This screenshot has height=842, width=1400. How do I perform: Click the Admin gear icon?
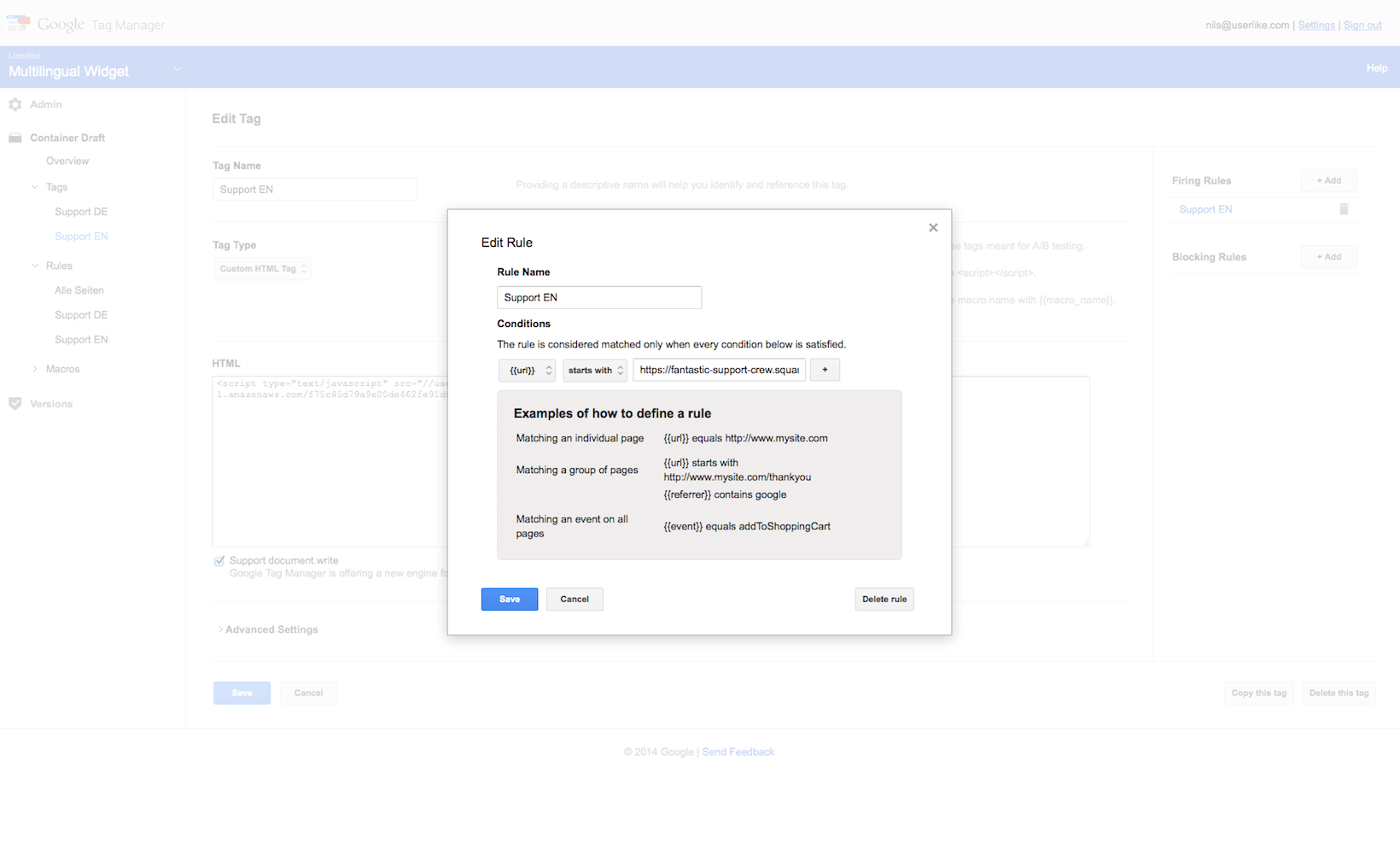point(15,104)
